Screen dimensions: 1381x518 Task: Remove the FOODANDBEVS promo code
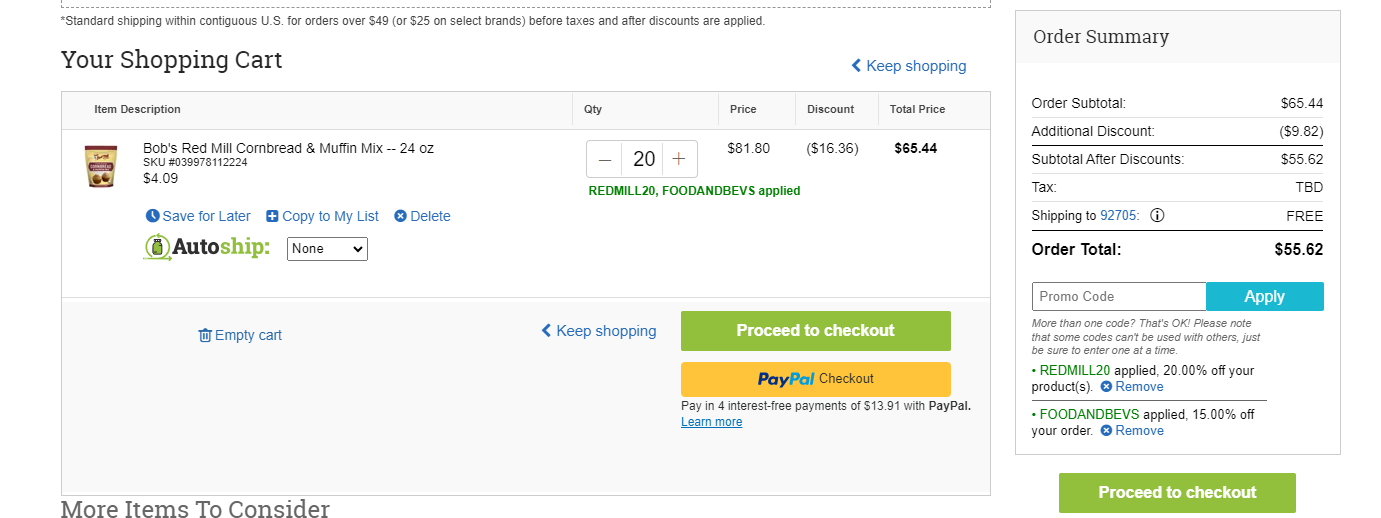coord(1132,431)
